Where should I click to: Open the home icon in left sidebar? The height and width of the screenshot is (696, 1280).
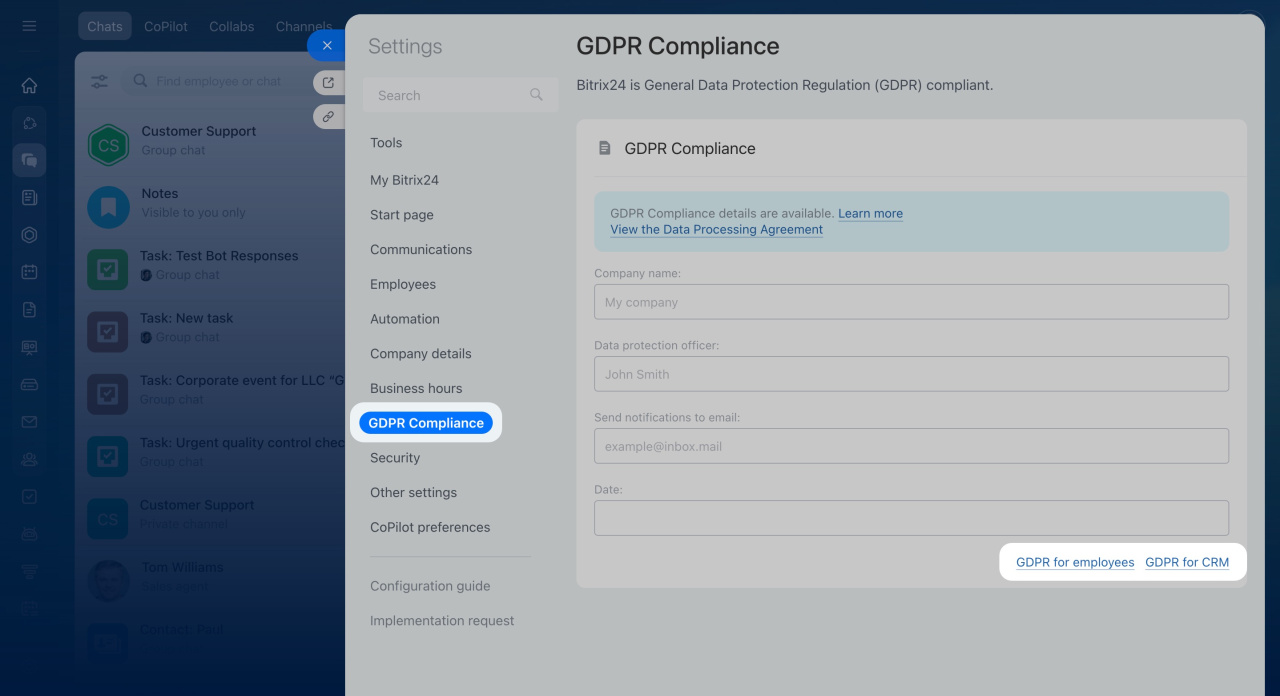pyautogui.click(x=29, y=86)
